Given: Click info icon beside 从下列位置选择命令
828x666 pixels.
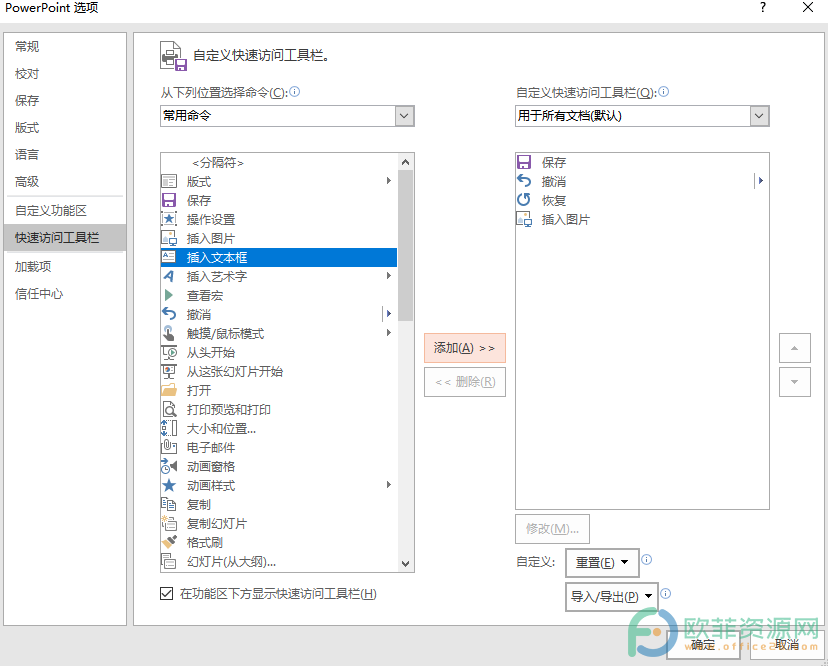Looking at the screenshot, I should point(295,92).
